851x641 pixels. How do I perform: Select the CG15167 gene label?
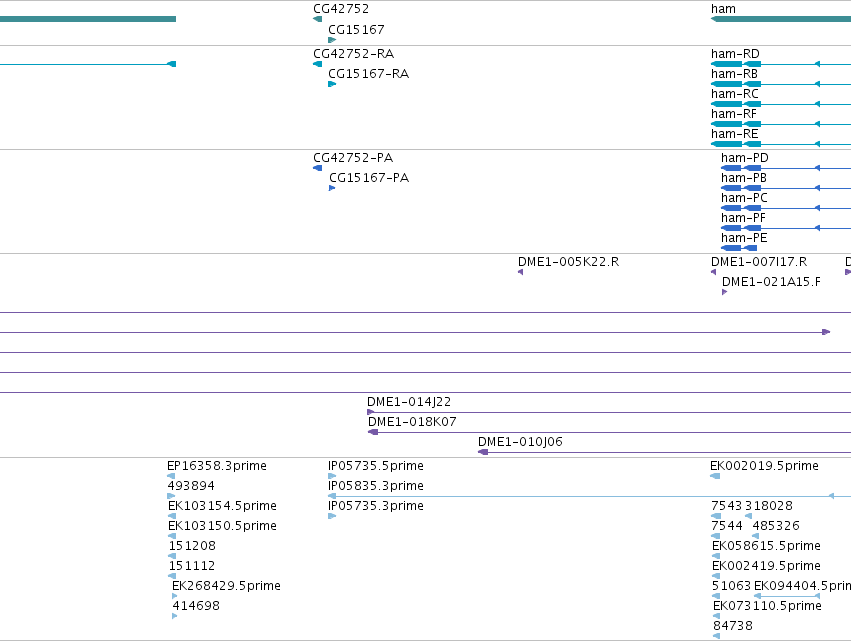click(x=356, y=29)
